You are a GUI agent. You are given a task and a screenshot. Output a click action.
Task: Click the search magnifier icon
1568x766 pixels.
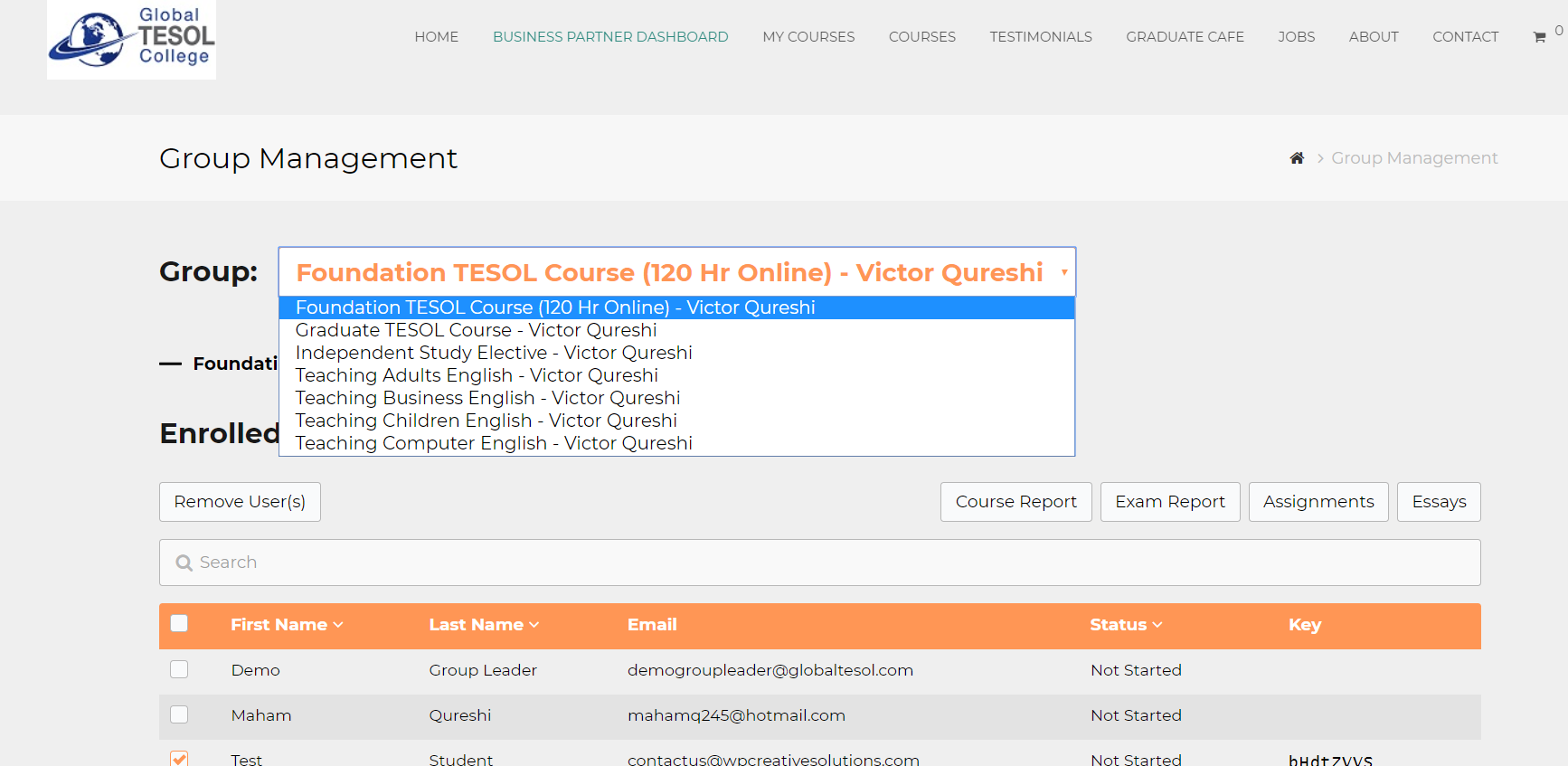[184, 563]
